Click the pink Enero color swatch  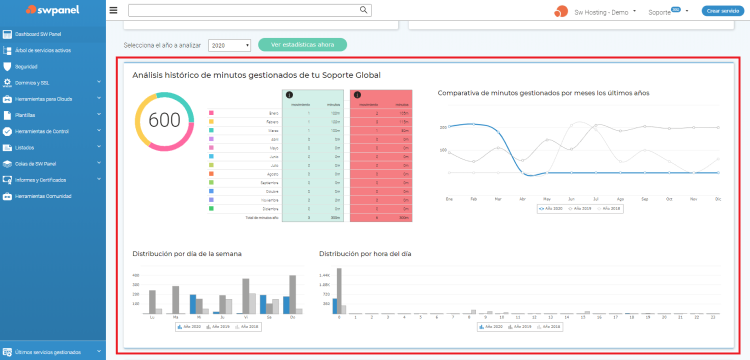click(x=211, y=113)
